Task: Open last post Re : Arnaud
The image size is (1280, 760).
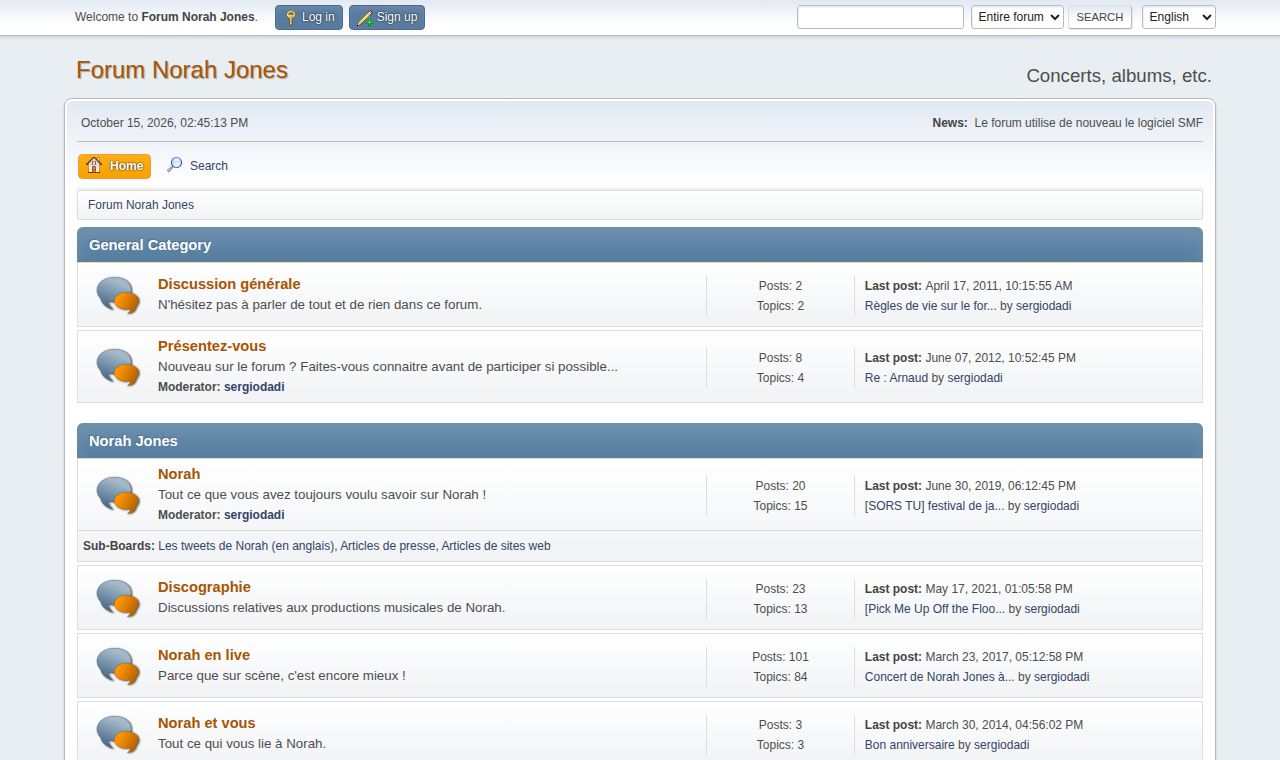Action: pos(896,378)
